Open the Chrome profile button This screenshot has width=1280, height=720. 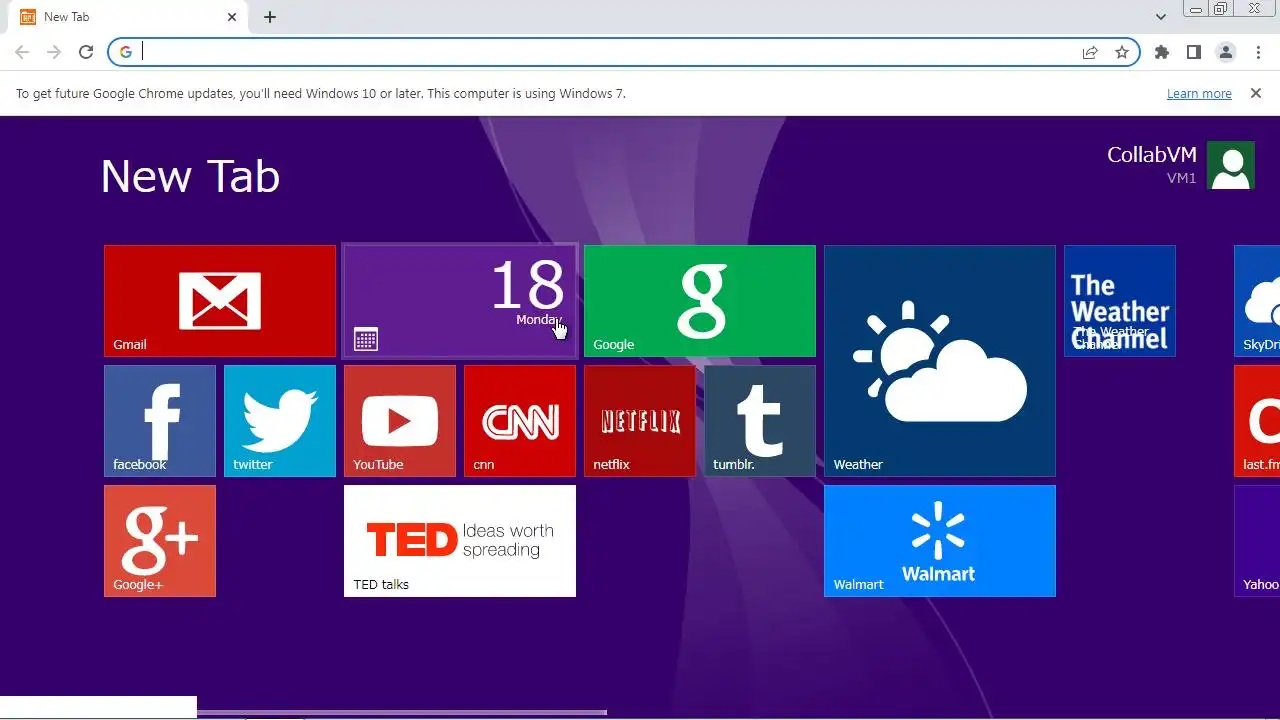pyautogui.click(x=1226, y=52)
